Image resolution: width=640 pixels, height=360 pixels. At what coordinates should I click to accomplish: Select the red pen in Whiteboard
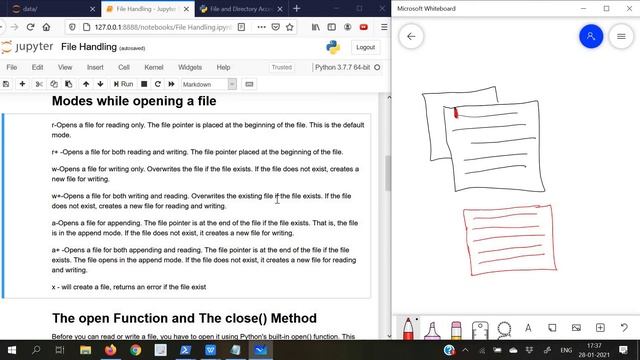pyautogui.click(x=408, y=329)
